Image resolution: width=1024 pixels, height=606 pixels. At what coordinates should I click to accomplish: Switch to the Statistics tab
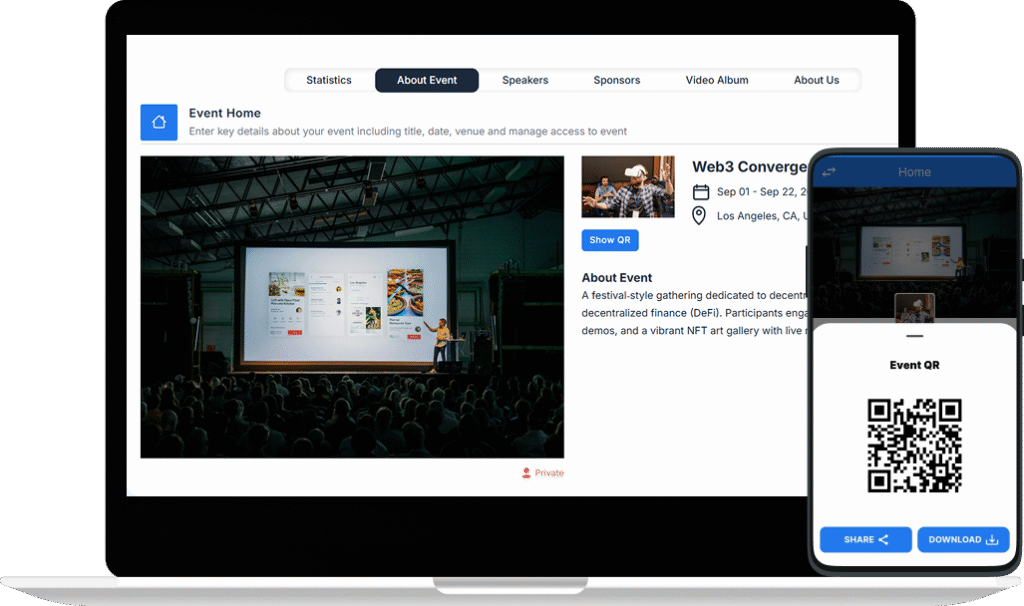tap(328, 80)
